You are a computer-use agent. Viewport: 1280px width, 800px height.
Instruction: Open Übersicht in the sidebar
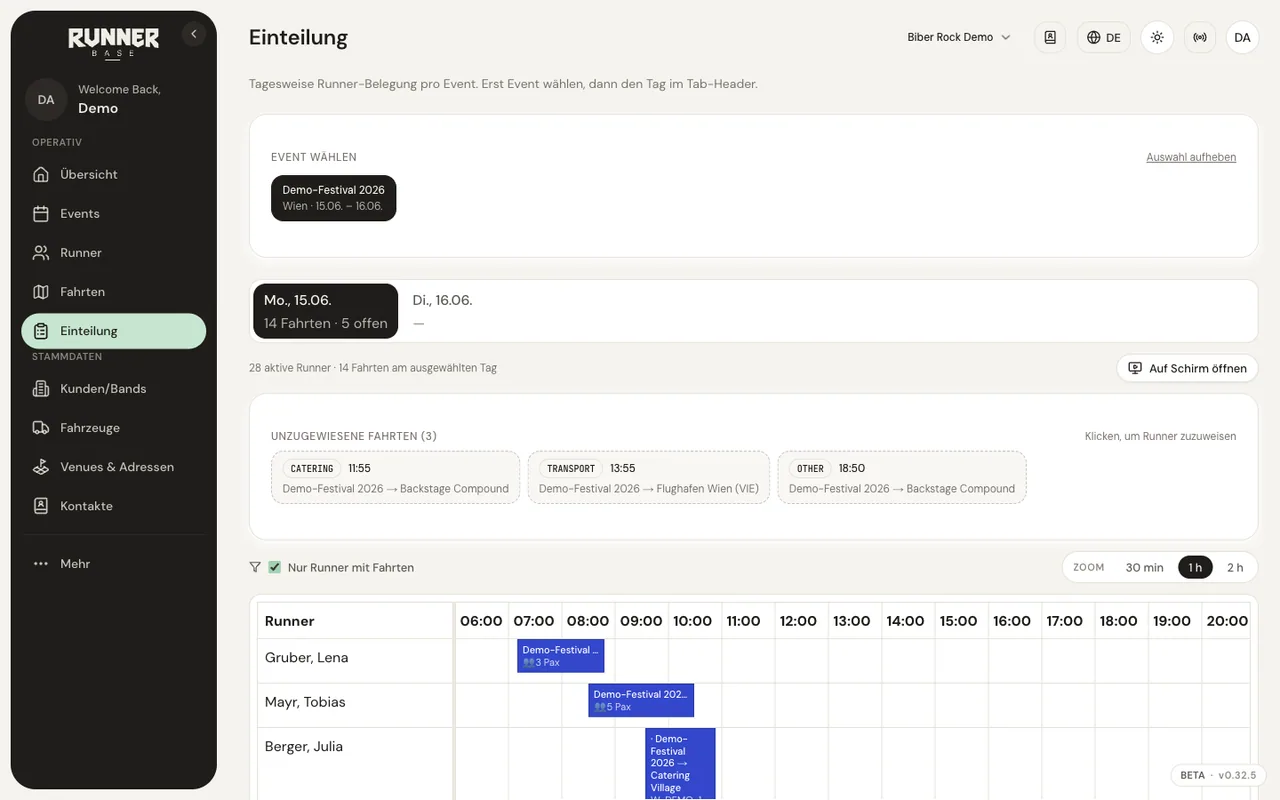(x=114, y=174)
